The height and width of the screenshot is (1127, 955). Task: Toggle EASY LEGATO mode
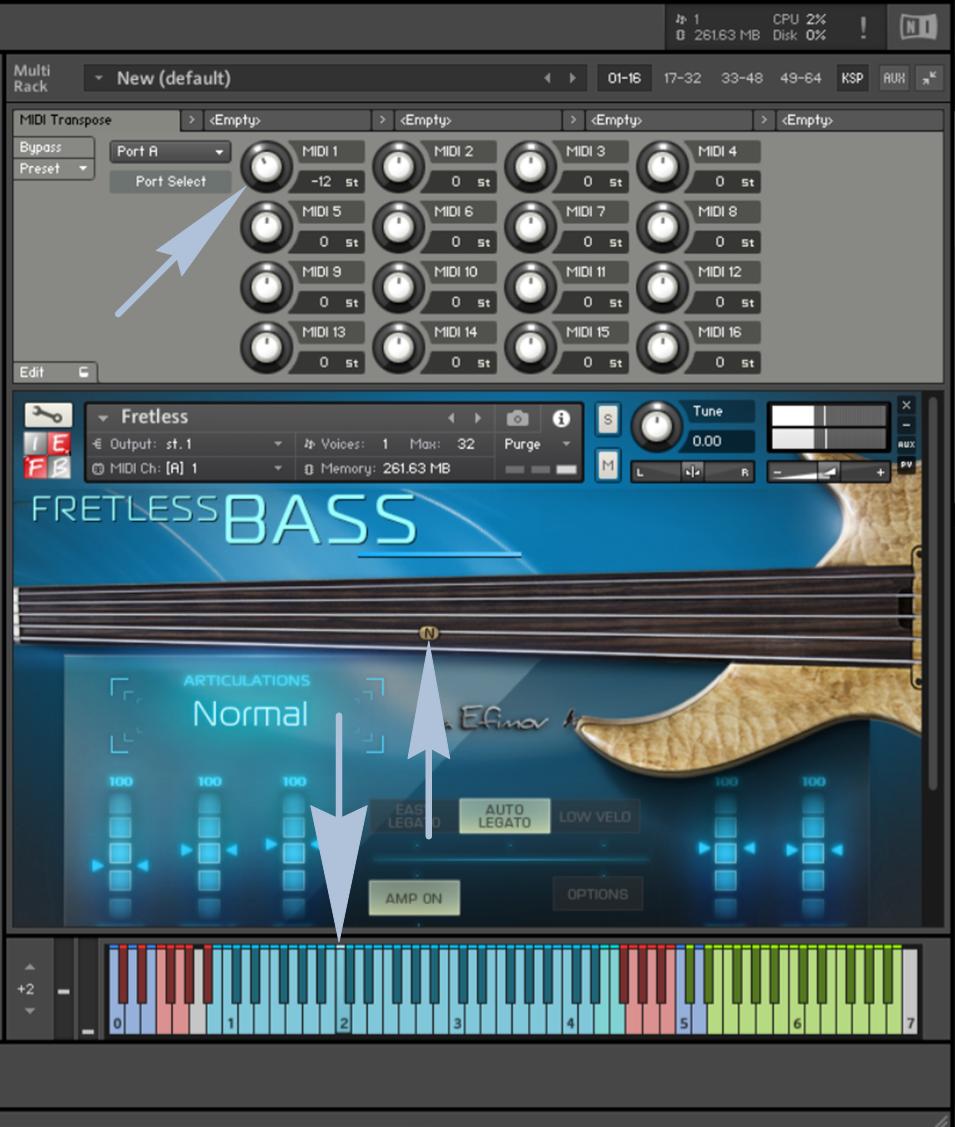tap(415, 816)
